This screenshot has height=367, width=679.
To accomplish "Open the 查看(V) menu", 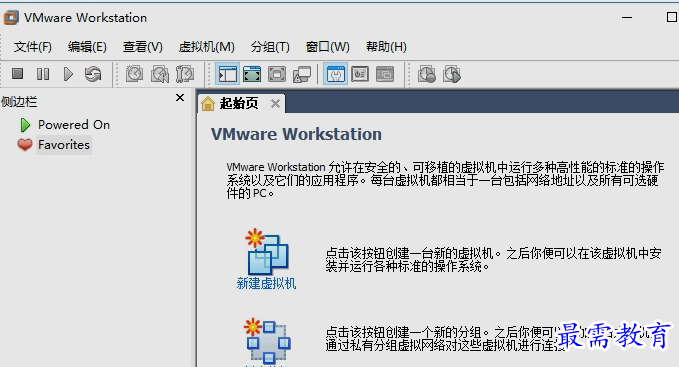I will click(x=142, y=46).
